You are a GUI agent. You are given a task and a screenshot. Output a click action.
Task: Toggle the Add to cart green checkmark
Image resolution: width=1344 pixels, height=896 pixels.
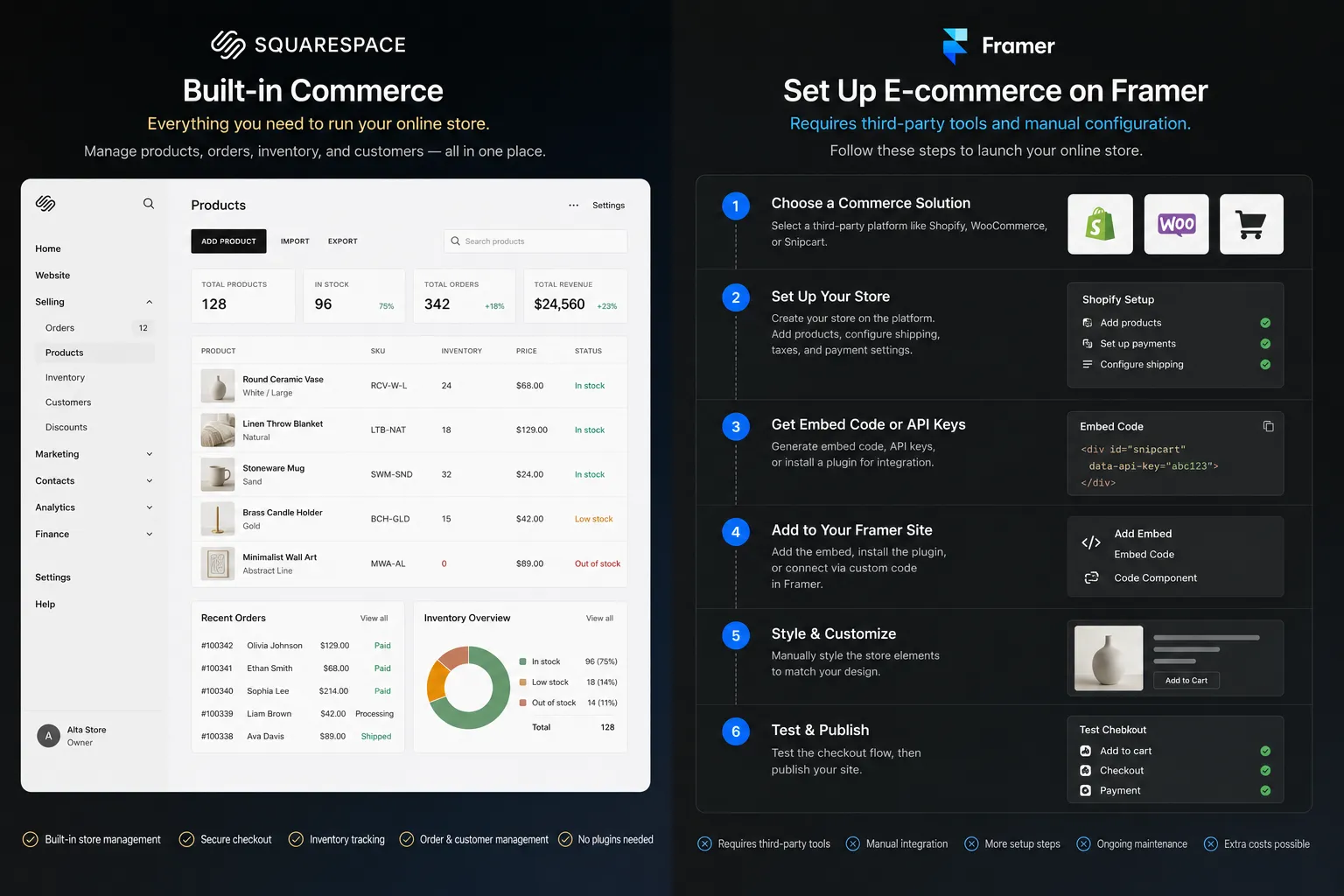tap(1265, 751)
